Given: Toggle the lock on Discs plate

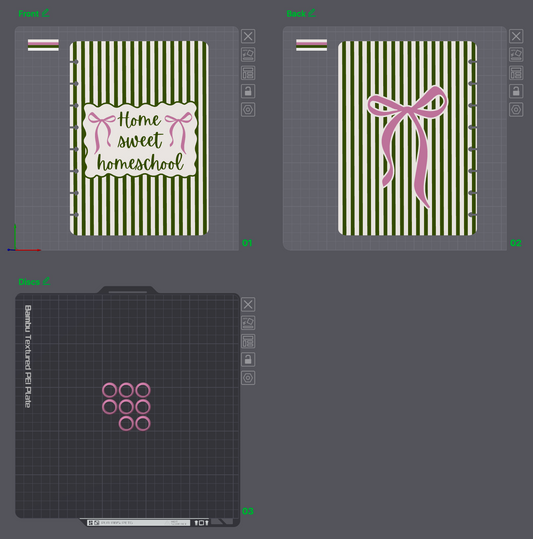Looking at the screenshot, I should click(248, 360).
